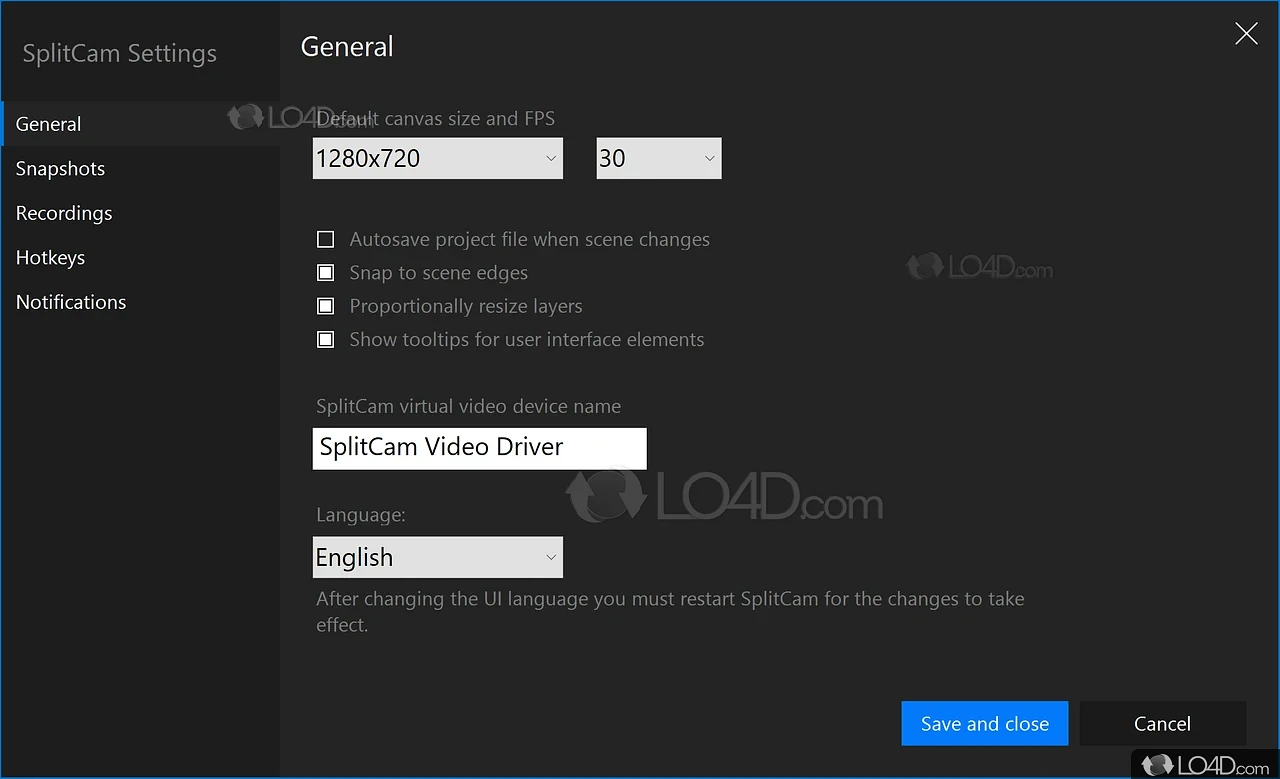Toggle the Snap to scene edges checkbox
The width and height of the screenshot is (1280, 779).
(325, 272)
